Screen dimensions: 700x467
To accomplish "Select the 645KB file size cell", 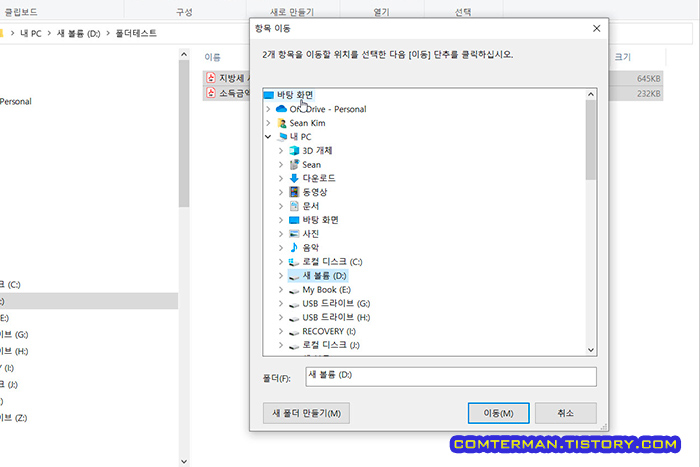I will pyautogui.click(x=648, y=79).
